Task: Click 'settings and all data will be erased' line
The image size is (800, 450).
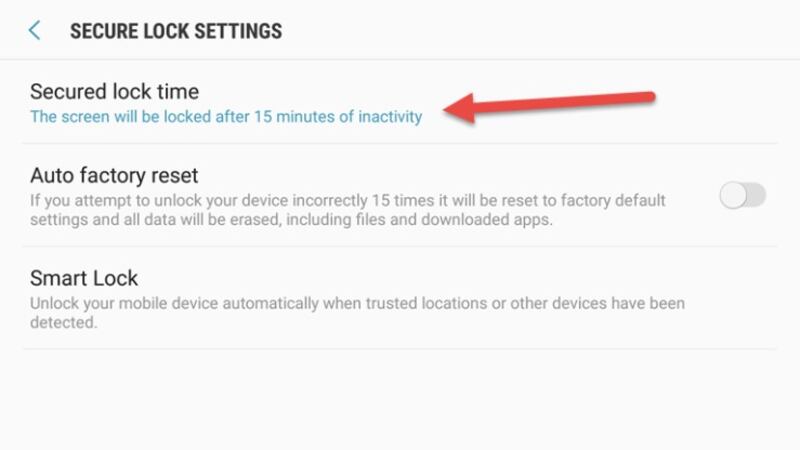Action: point(291,220)
